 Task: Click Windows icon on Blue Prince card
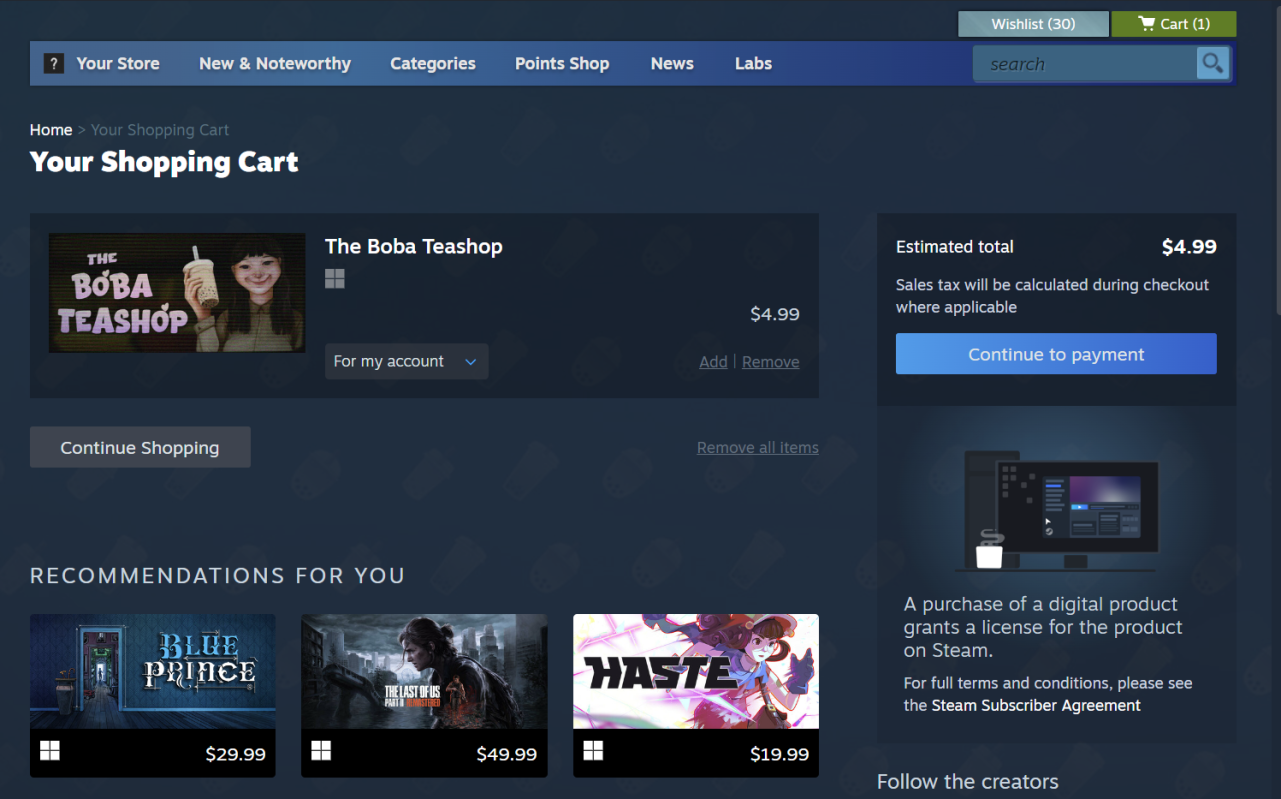[x=50, y=751]
